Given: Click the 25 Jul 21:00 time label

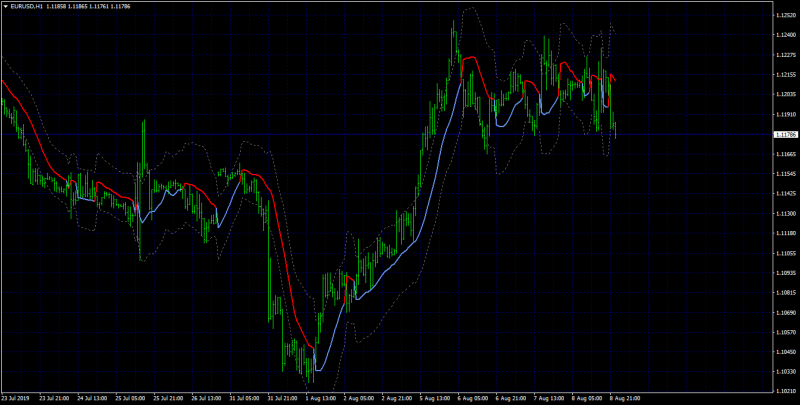Looking at the screenshot, I should coord(168,398).
